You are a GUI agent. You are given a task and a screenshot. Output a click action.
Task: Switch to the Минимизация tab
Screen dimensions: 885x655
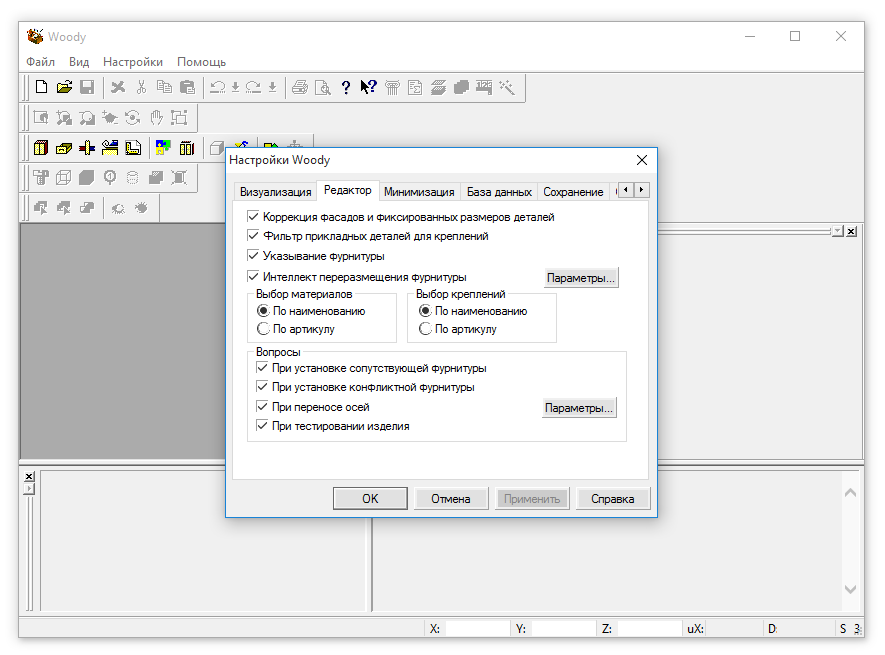pos(419,192)
